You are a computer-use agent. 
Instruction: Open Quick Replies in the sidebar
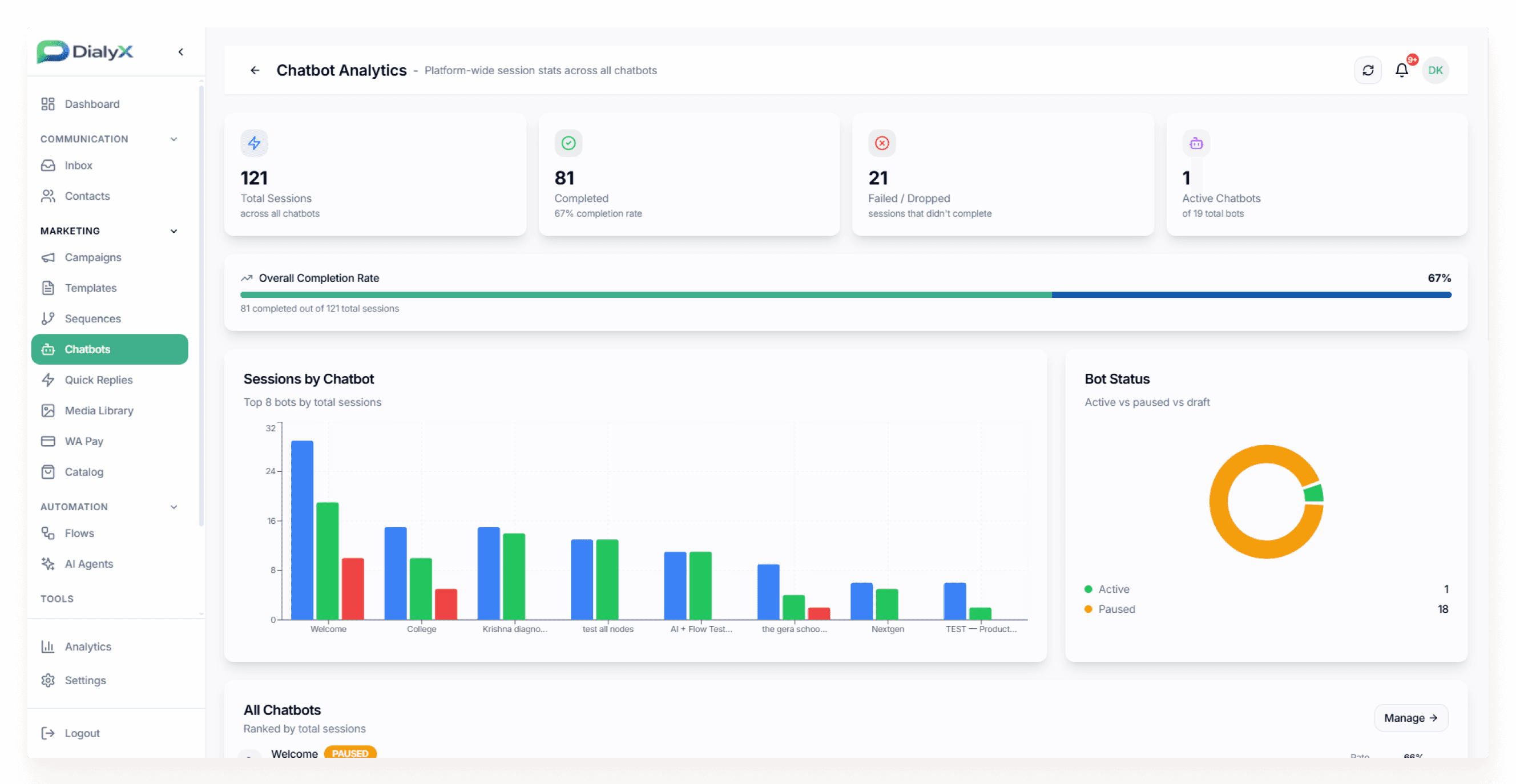[110, 380]
